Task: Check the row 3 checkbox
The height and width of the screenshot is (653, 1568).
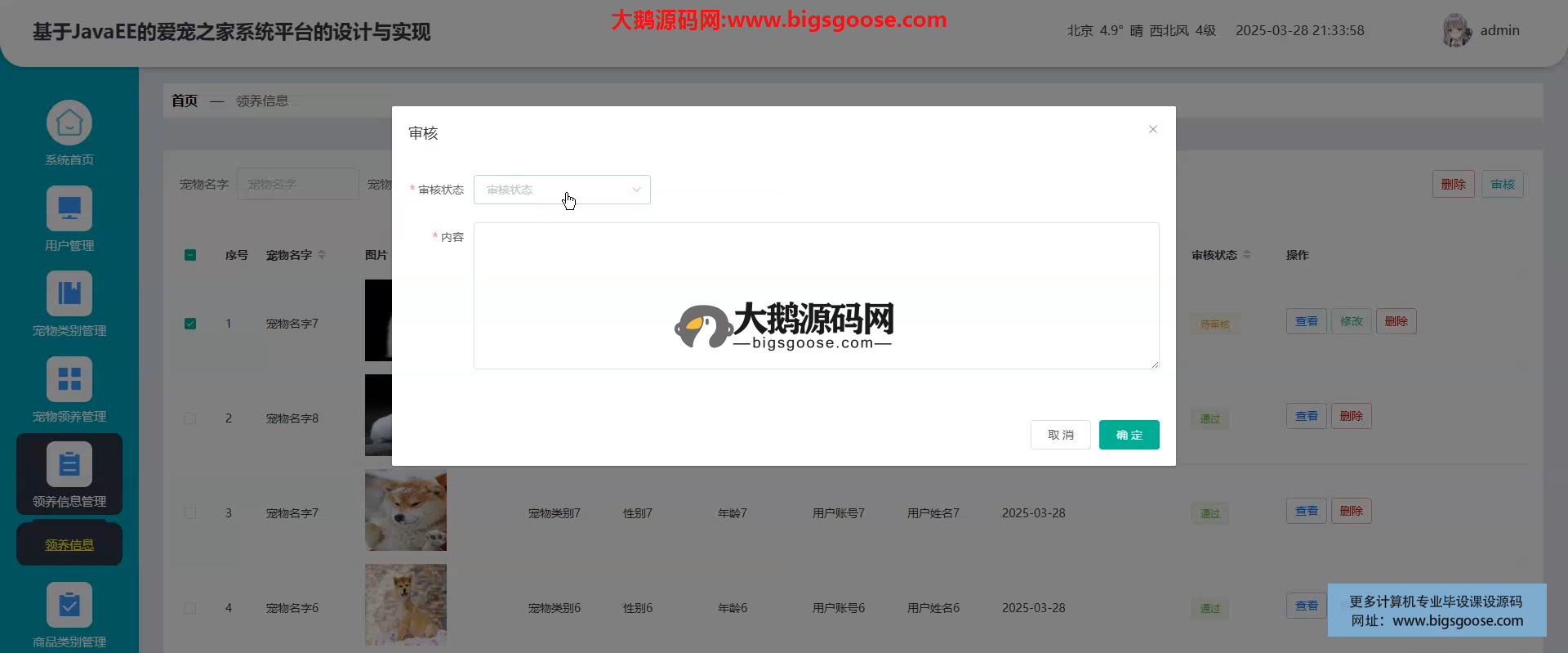Action: (x=190, y=513)
